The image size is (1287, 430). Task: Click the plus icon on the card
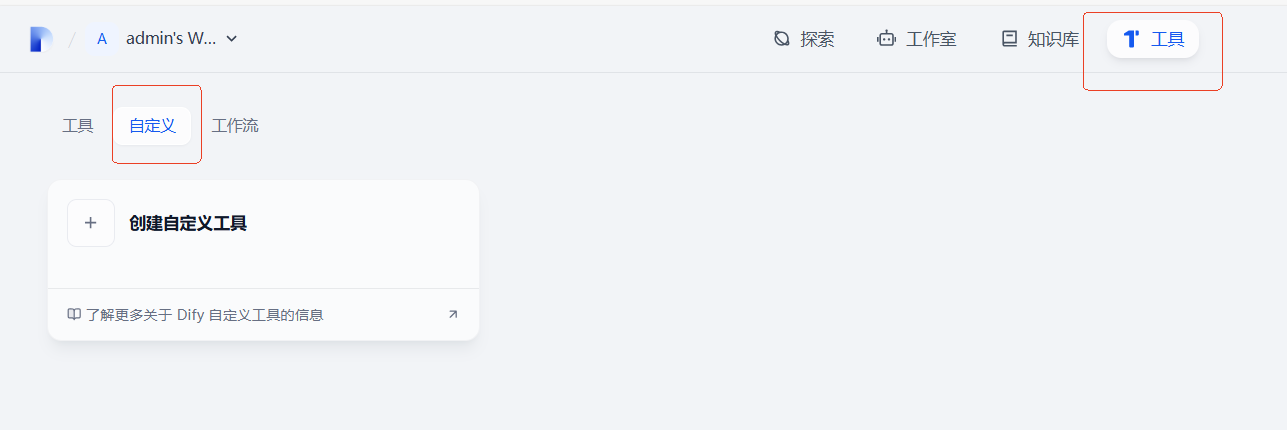pyautogui.click(x=91, y=223)
